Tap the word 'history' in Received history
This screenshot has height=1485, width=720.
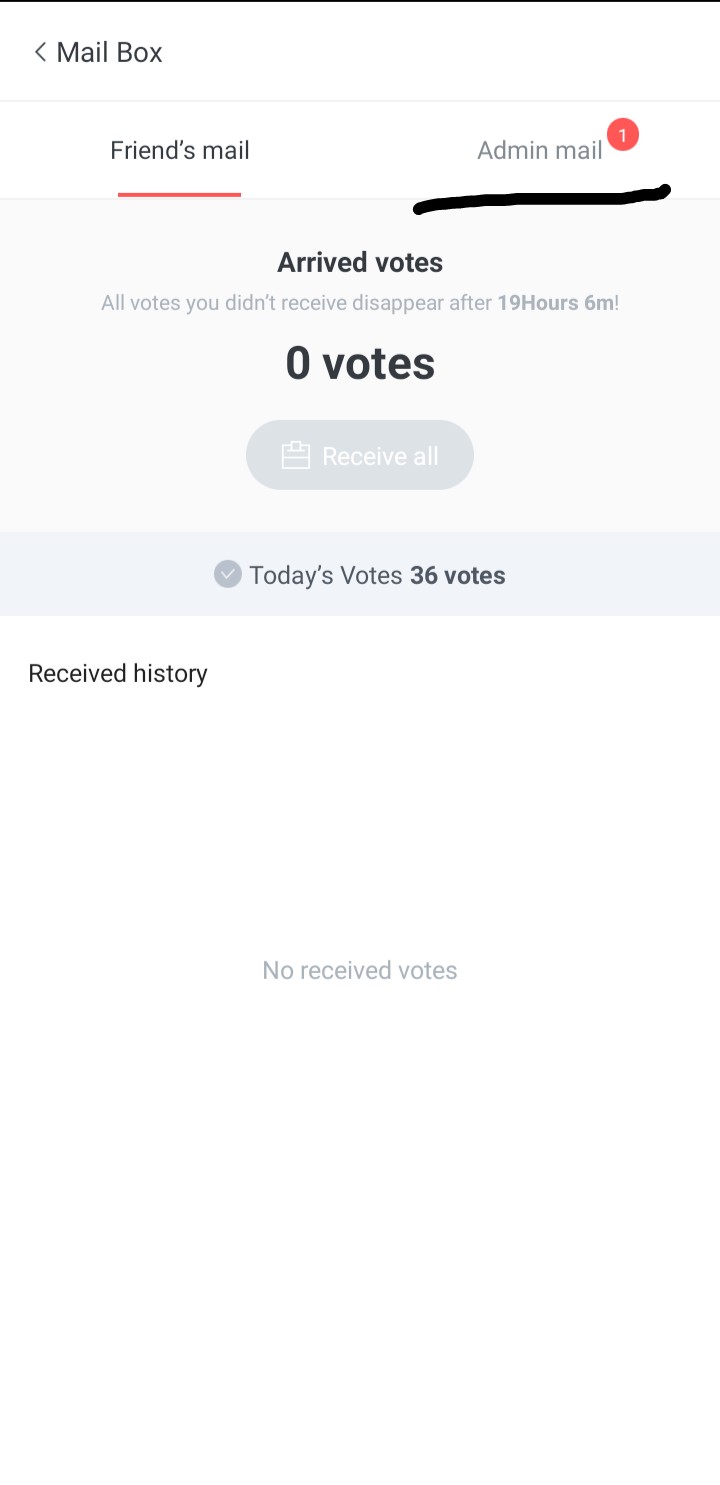[170, 674]
